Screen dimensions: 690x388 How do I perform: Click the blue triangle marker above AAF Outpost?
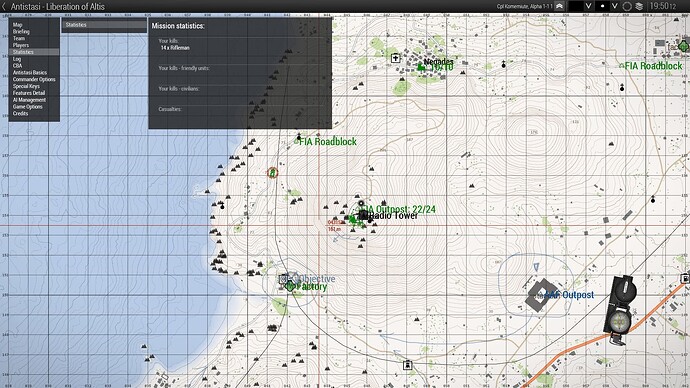click(x=536, y=267)
